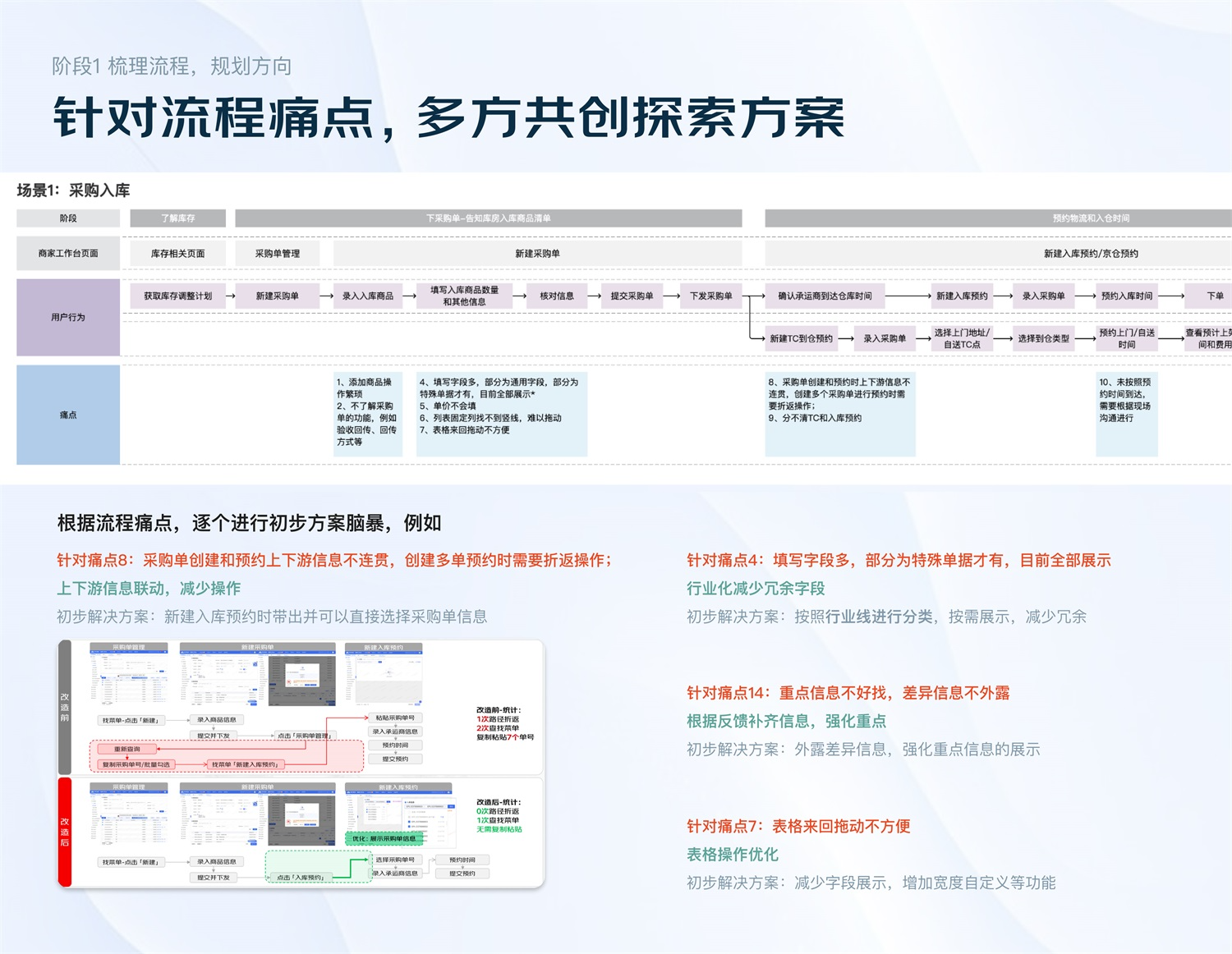Click the 下发采购单 step box
1232x954 pixels.
pos(711,296)
